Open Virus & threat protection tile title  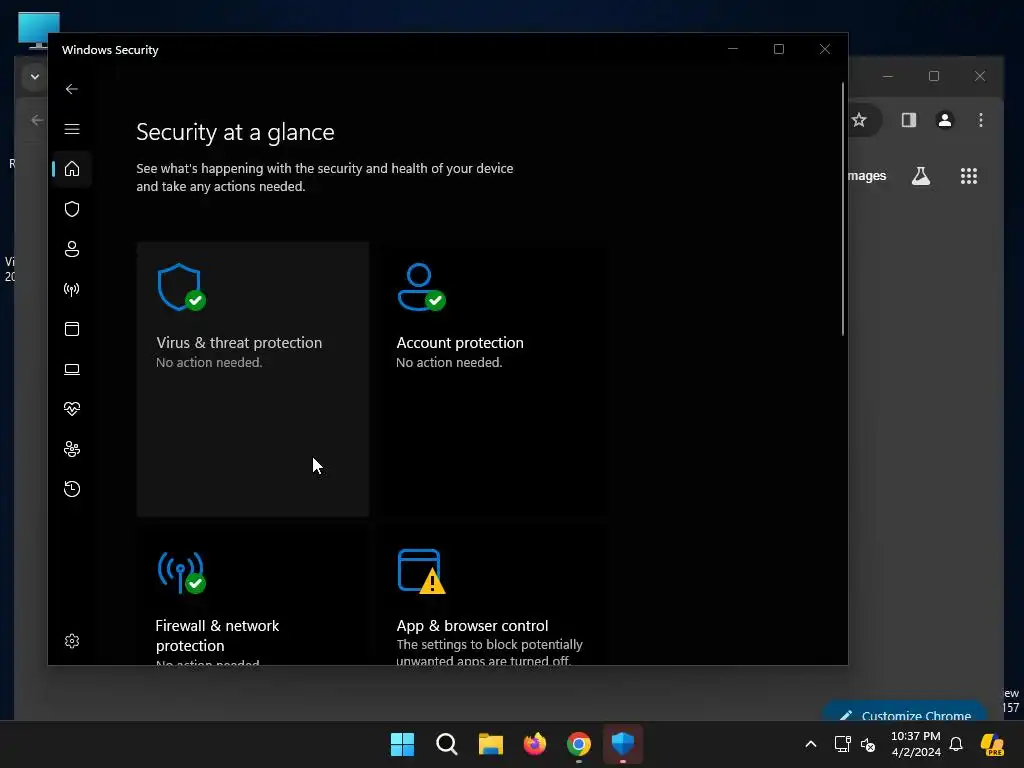(239, 343)
